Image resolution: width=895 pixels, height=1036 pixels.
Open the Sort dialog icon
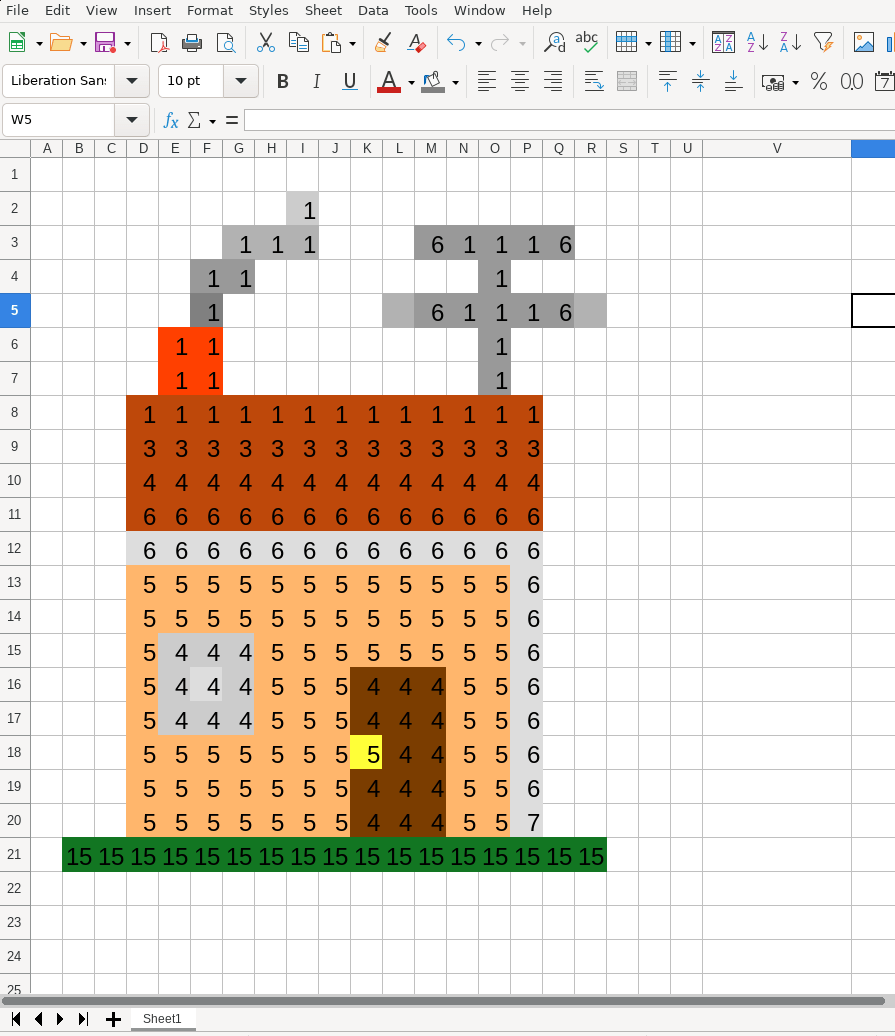[x=723, y=43]
